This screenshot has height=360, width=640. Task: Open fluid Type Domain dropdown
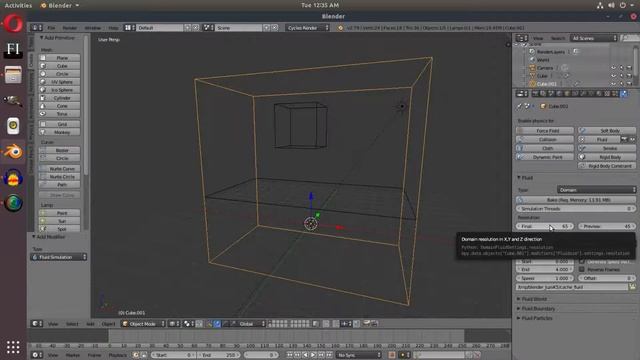point(596,190)
